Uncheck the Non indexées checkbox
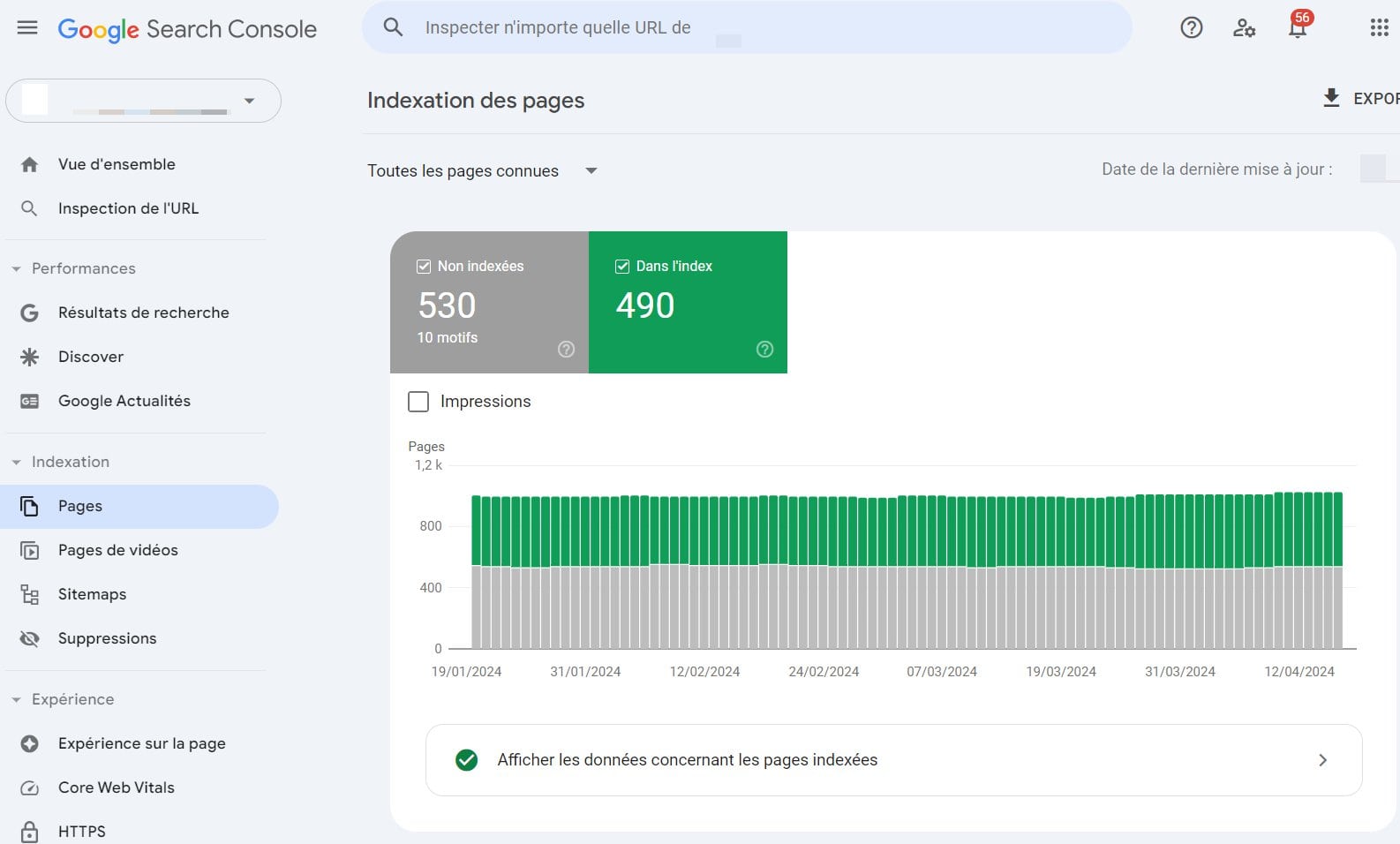This screenshot has height=844, width=1400. [x=424, y=267]
